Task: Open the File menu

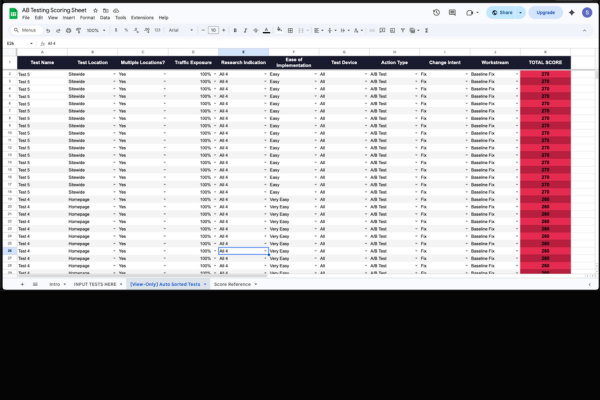Action: point(26,18)
